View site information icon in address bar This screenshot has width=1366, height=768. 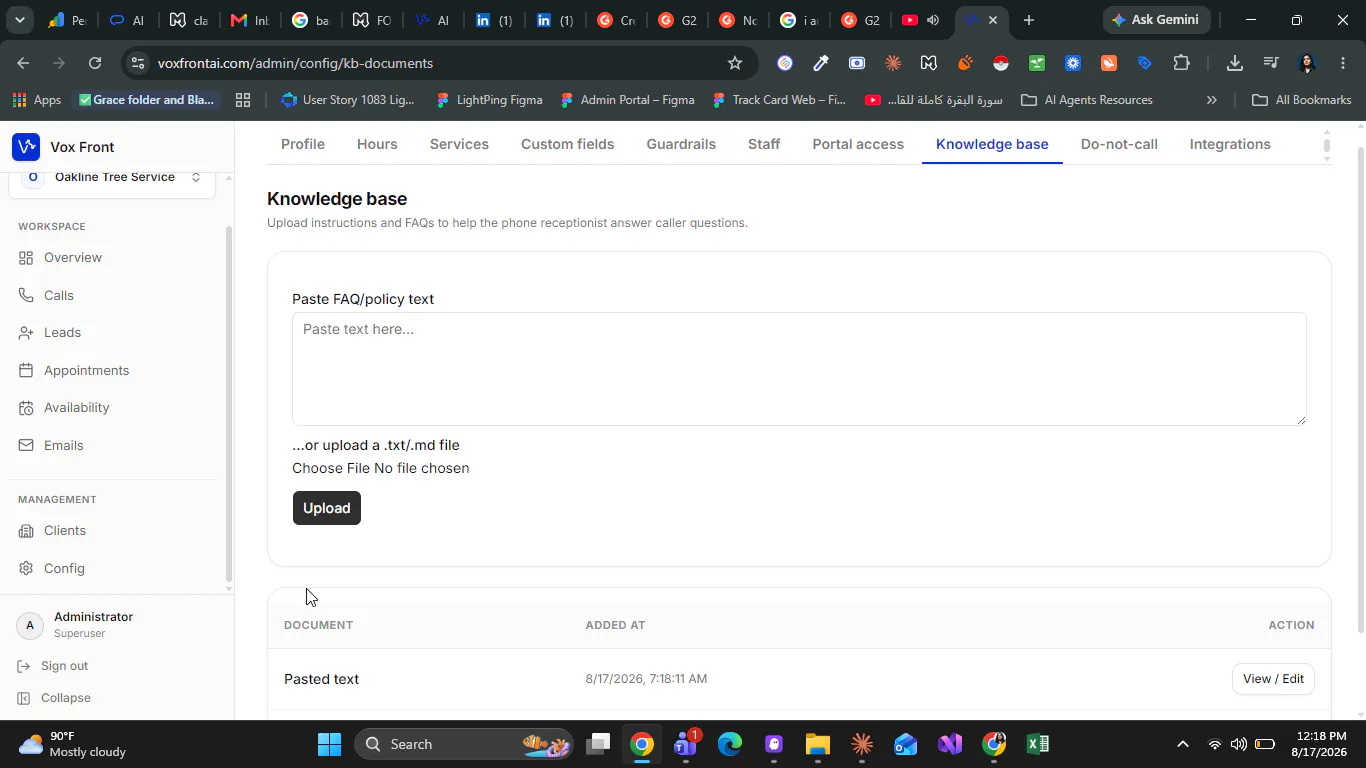138,63
